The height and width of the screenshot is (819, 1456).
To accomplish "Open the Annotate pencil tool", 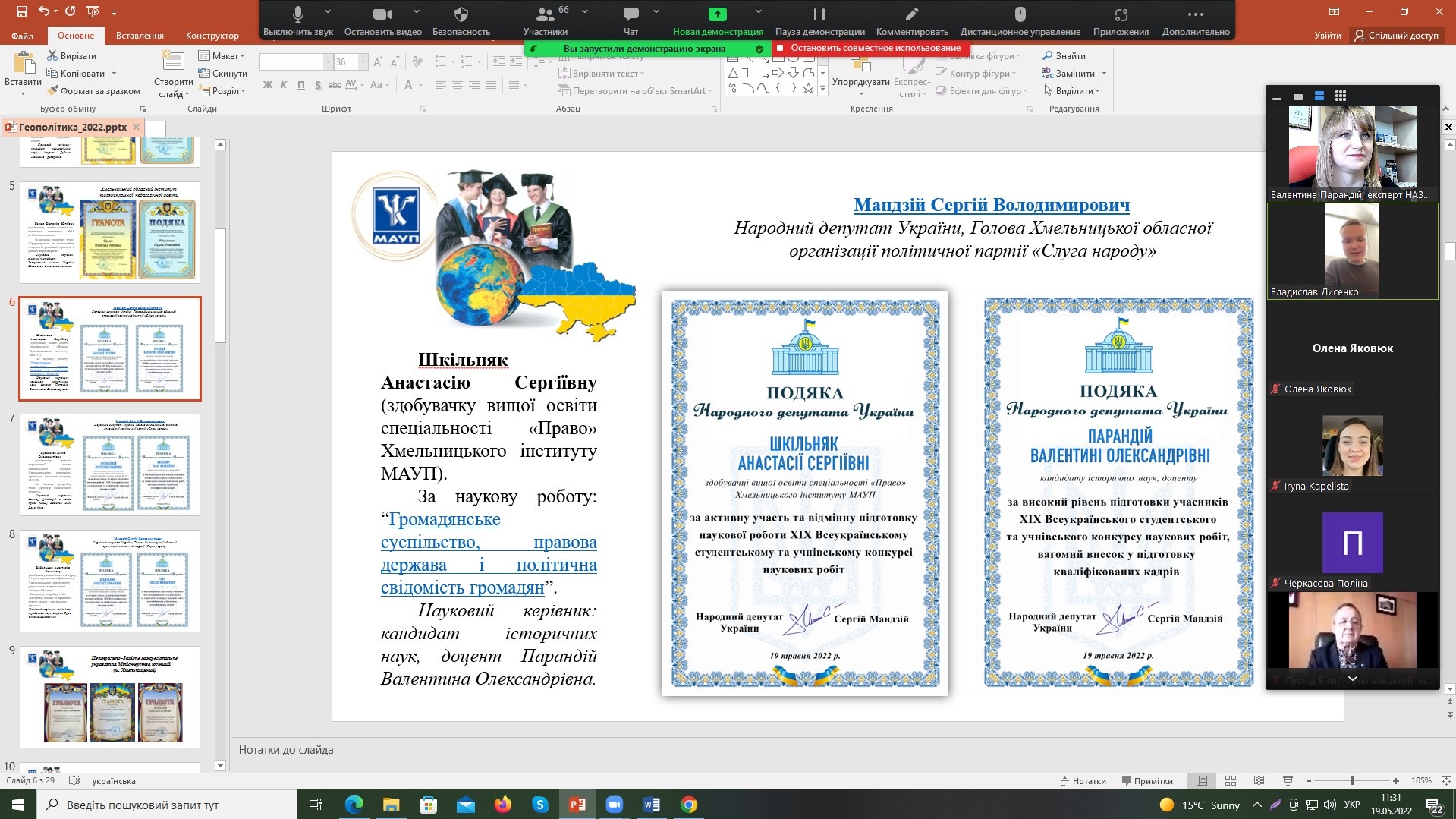I will click(x=911, y=14).
